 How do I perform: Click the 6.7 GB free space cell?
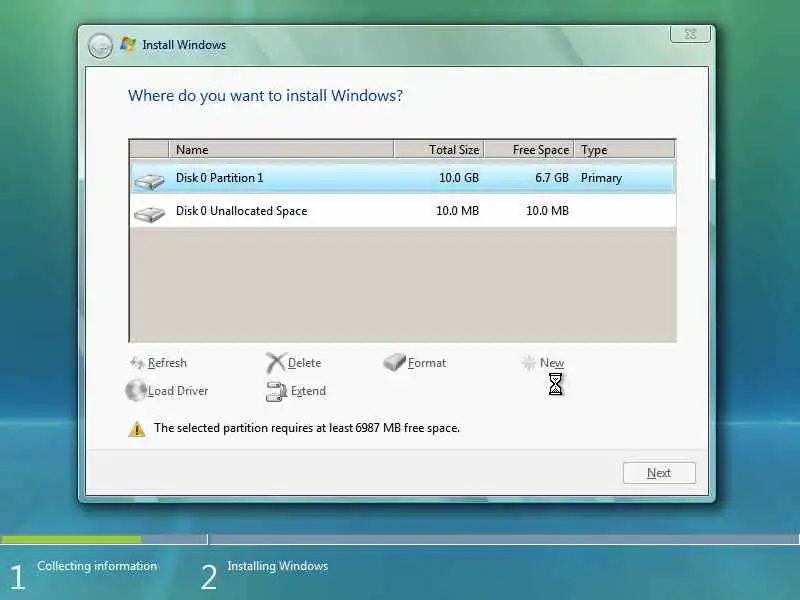pyautogui.click(x=552, y=178)
